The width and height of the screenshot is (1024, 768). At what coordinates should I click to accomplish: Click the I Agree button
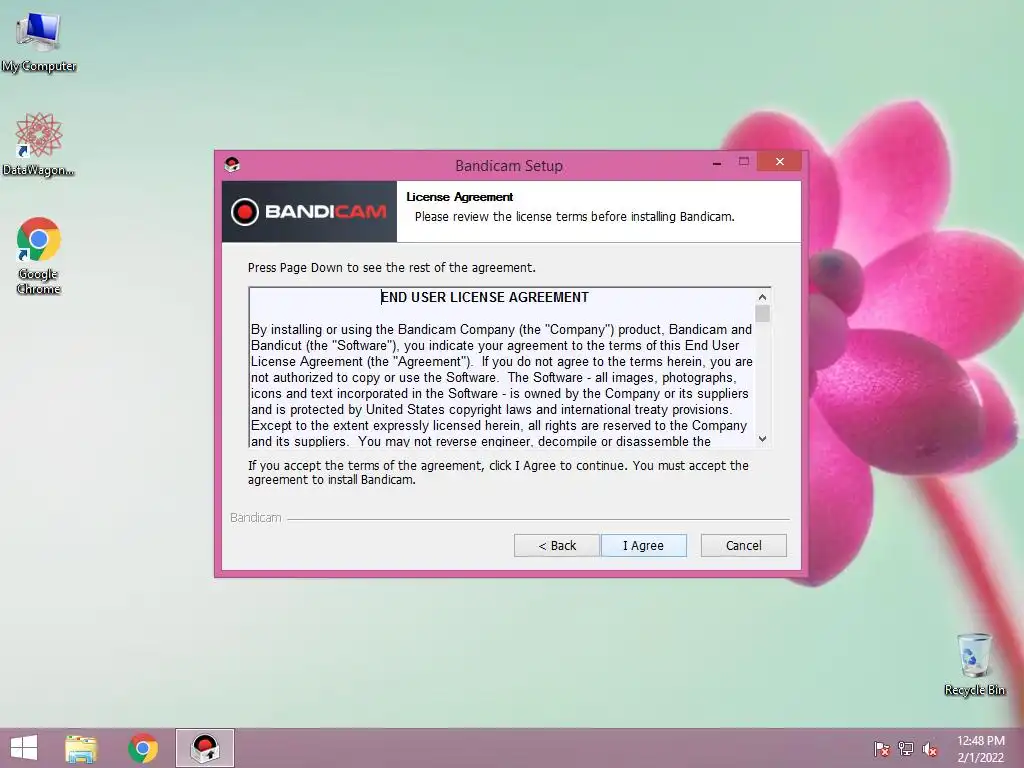[x=643, y=545]
